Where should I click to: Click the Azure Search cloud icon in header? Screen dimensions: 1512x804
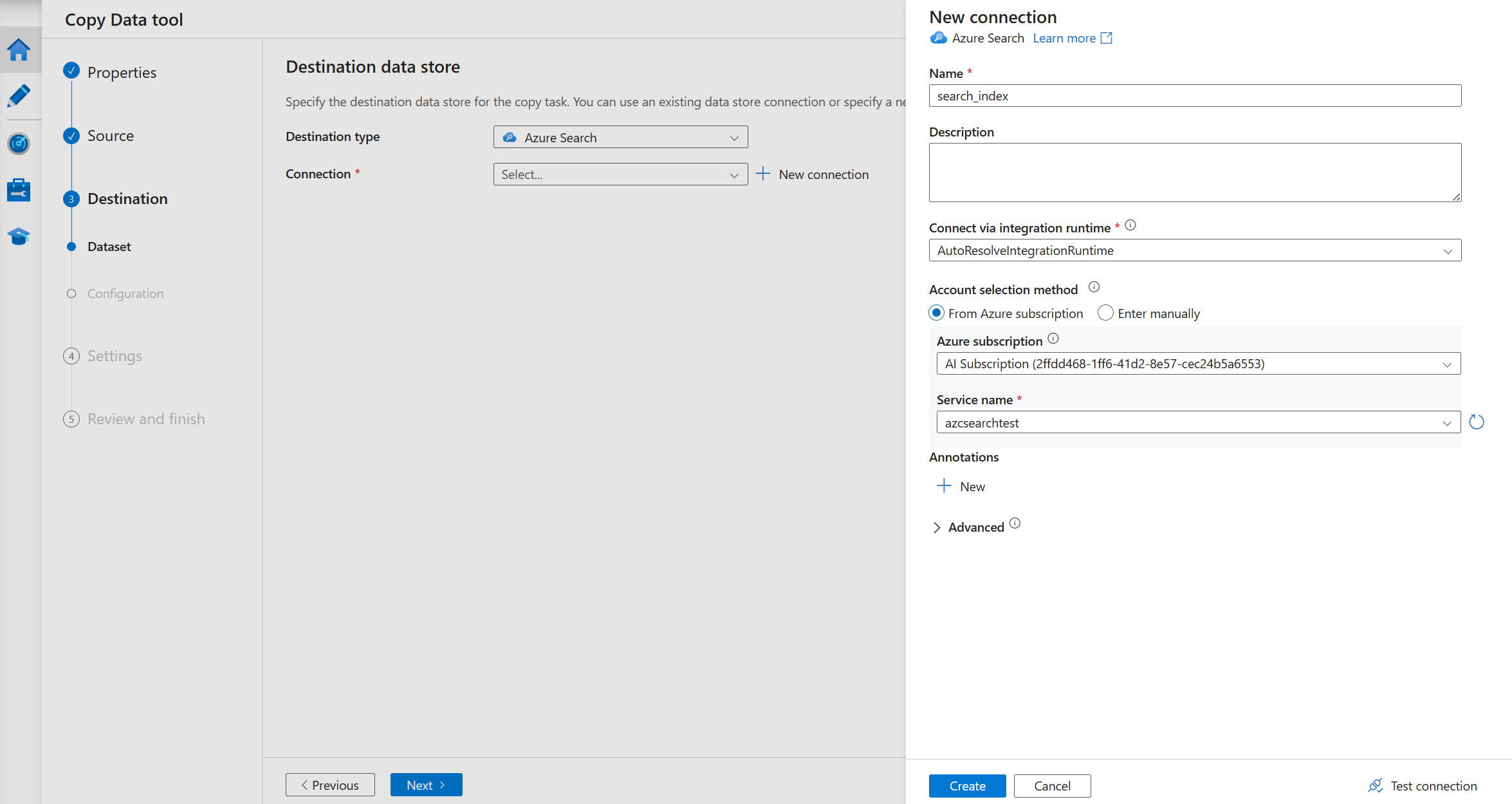(938, 38)
